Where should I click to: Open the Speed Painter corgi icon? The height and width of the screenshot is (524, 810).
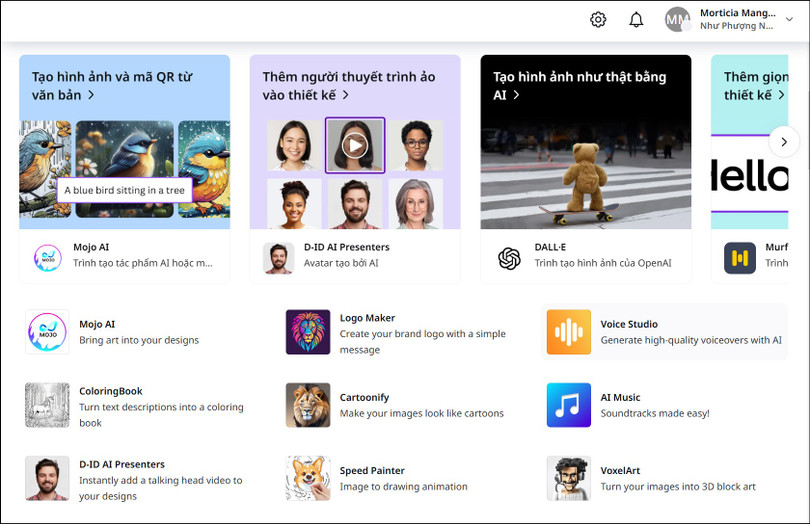pyautogui.click(x=308, y=478)
